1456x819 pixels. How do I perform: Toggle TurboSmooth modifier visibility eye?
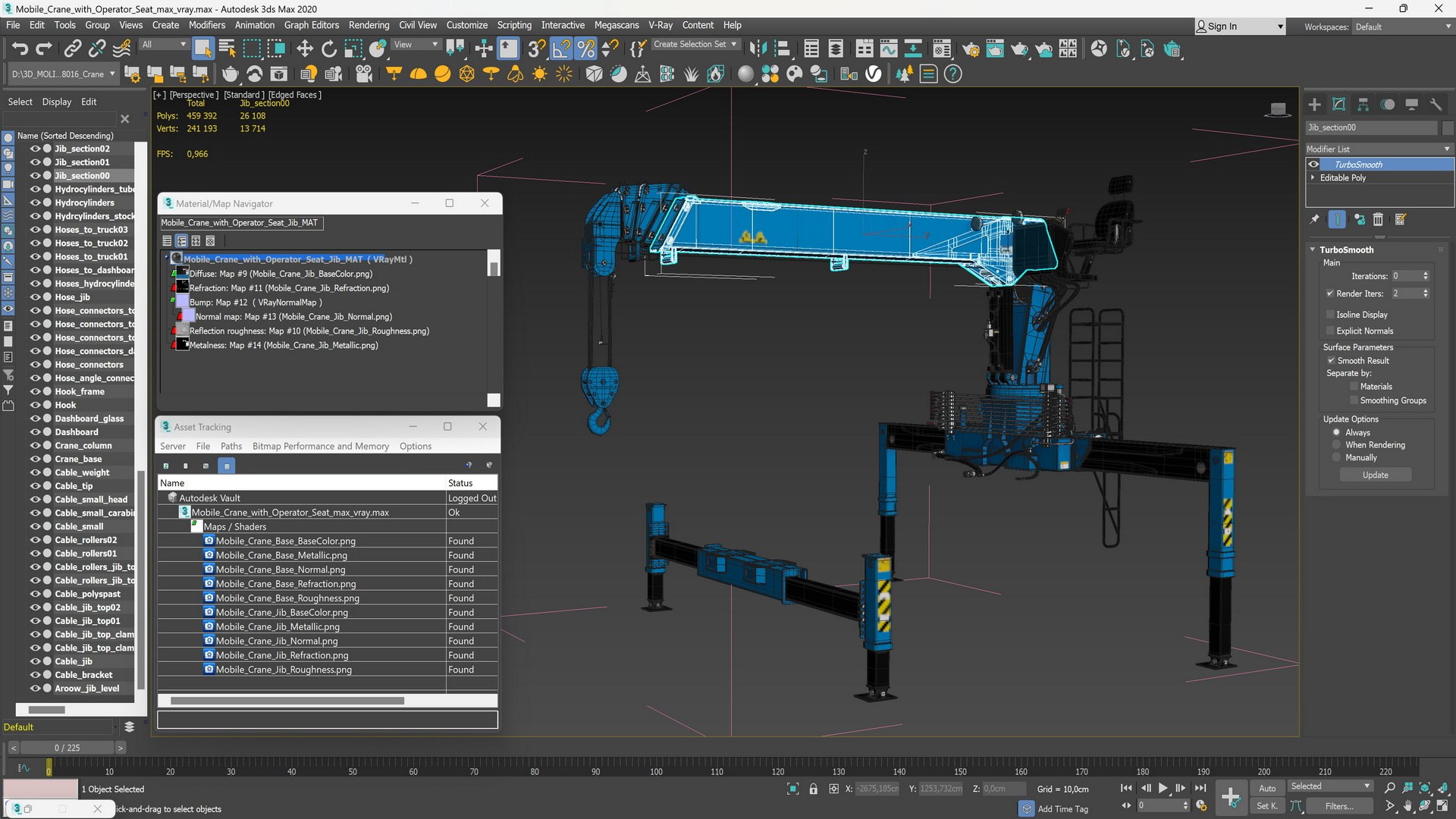[x=1314, y=165]
